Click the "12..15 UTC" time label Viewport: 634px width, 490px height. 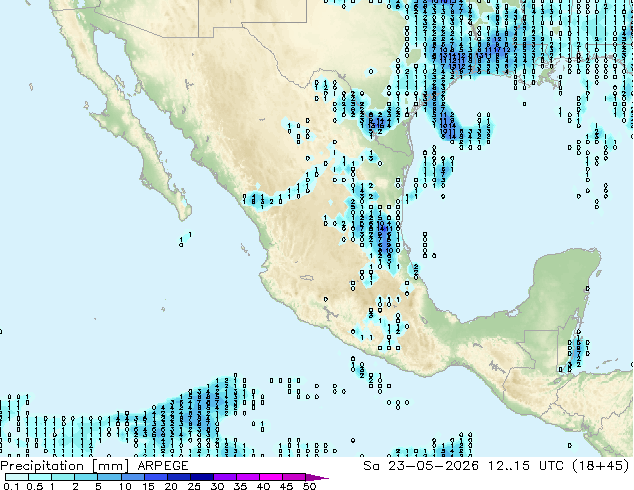526,466
